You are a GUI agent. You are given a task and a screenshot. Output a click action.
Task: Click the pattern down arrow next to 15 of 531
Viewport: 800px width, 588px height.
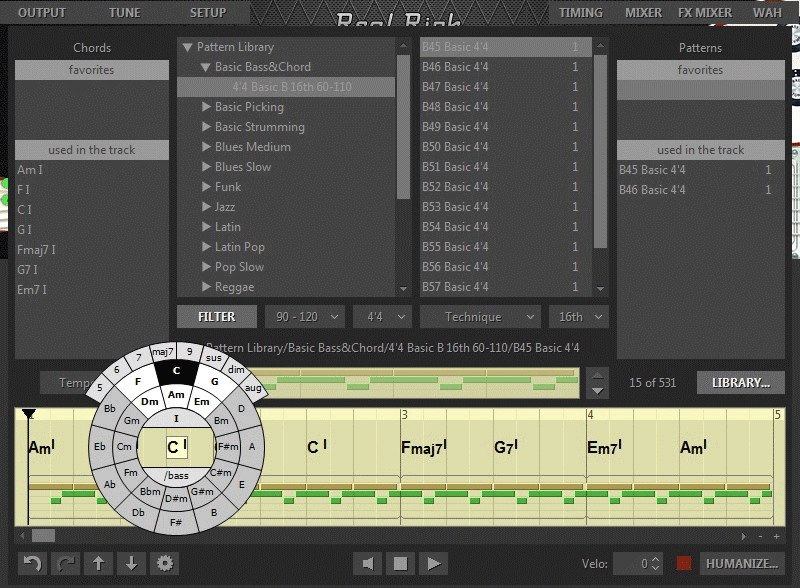point(597,391)
